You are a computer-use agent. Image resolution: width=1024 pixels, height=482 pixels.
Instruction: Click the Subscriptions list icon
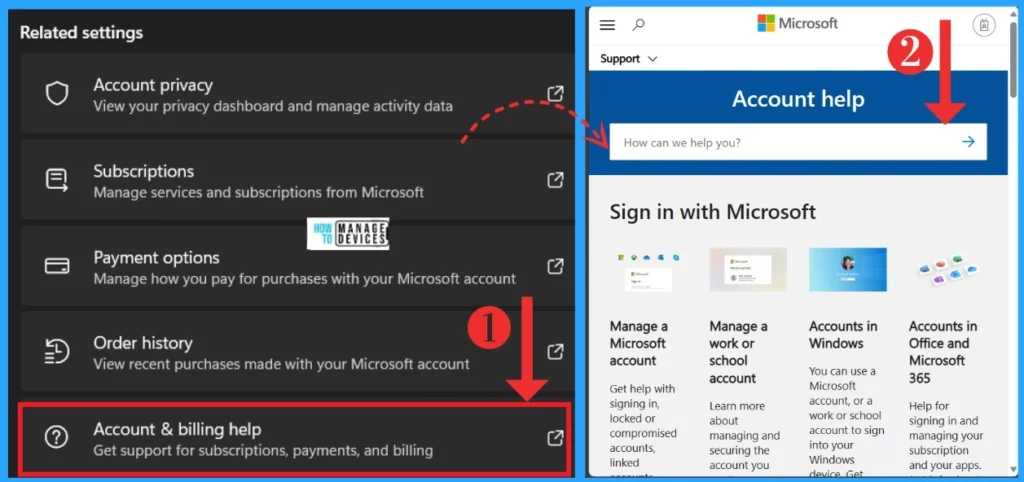coord(57,180)
